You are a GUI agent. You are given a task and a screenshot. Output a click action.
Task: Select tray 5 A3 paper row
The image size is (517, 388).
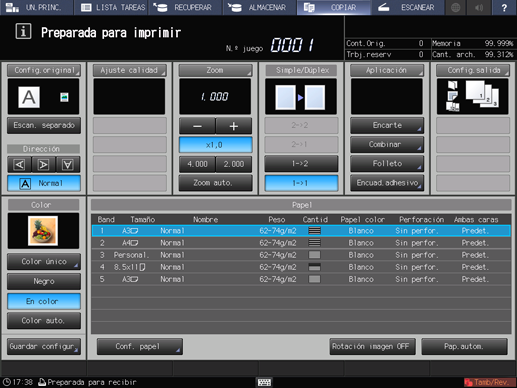click(301, 279)
